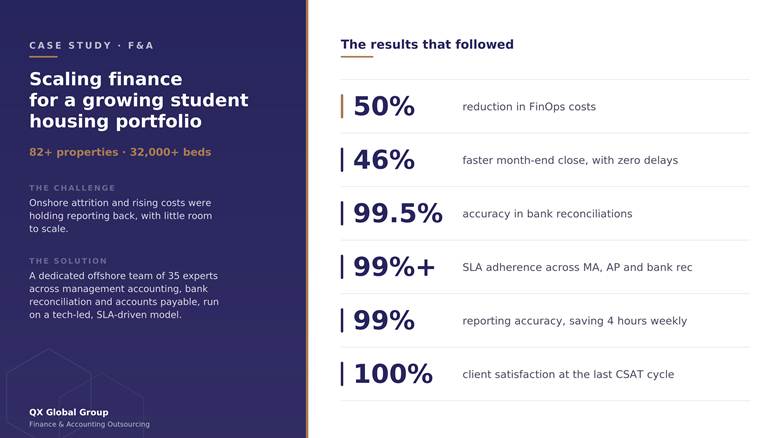The height and width of the screenshot is (438, 779).
Task: Select the 'Scaling finance' main title
Action: tap(139, 100)
